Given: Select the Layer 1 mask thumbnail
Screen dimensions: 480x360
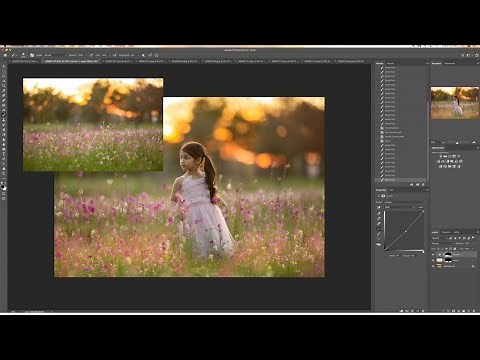Looking at the screenshot, I should point(448,260).
